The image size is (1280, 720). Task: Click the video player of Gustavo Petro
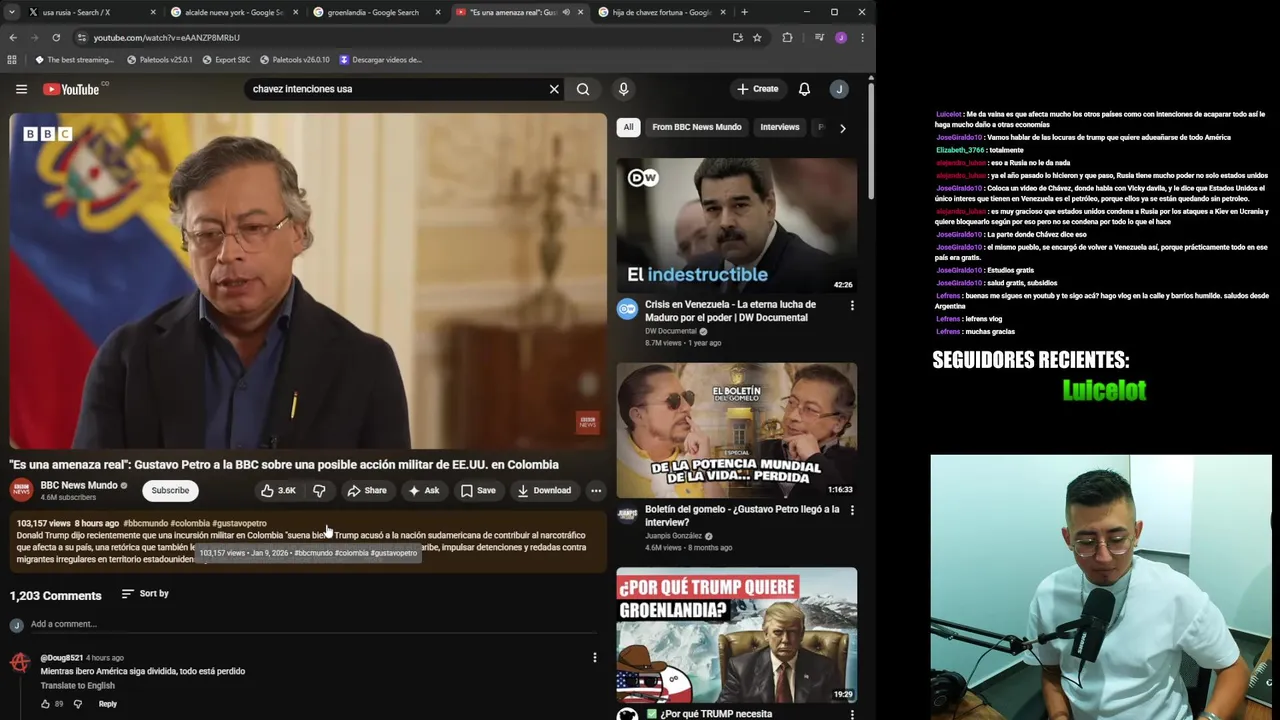[308, 281]
